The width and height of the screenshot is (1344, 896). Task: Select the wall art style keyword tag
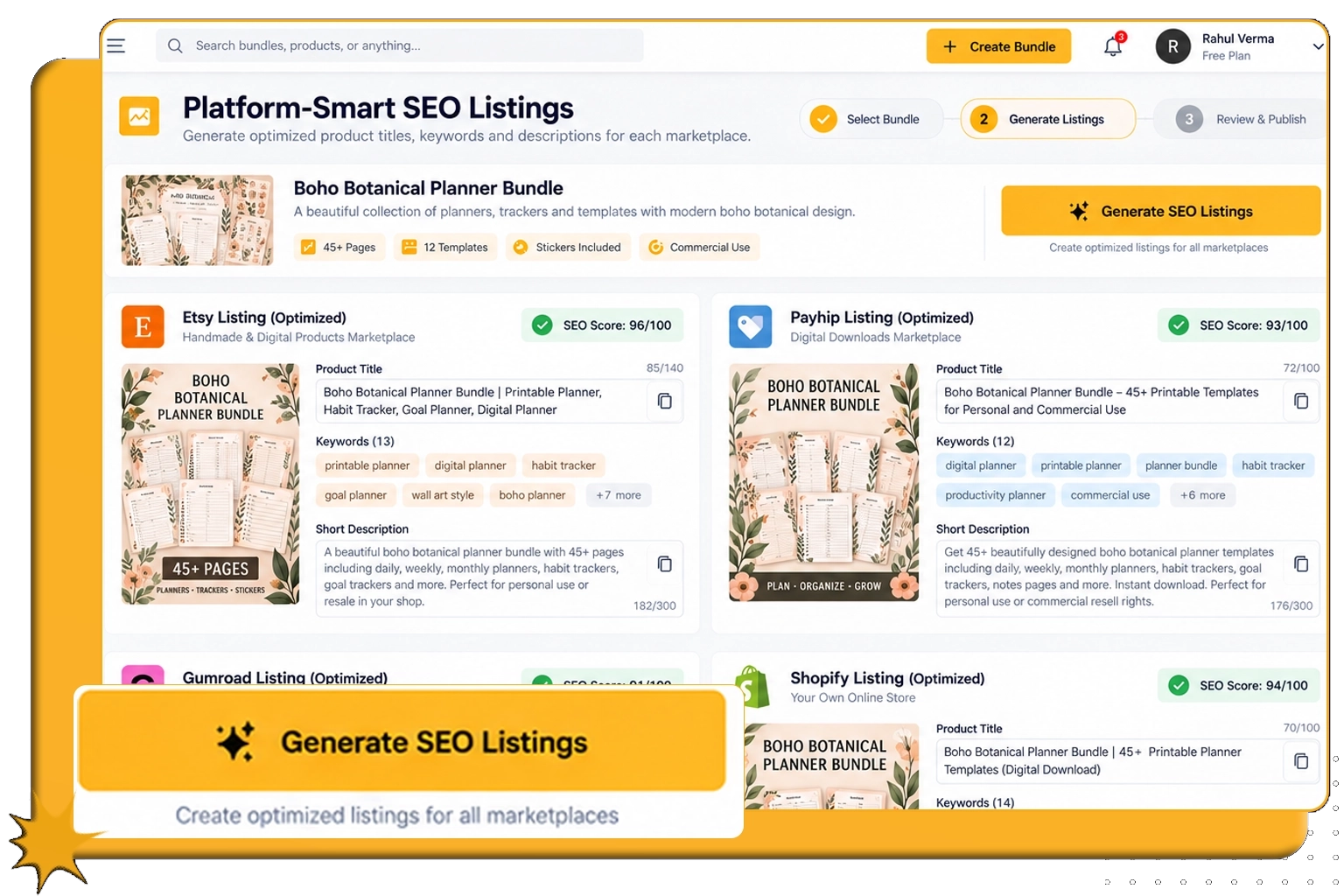point(443,495)
